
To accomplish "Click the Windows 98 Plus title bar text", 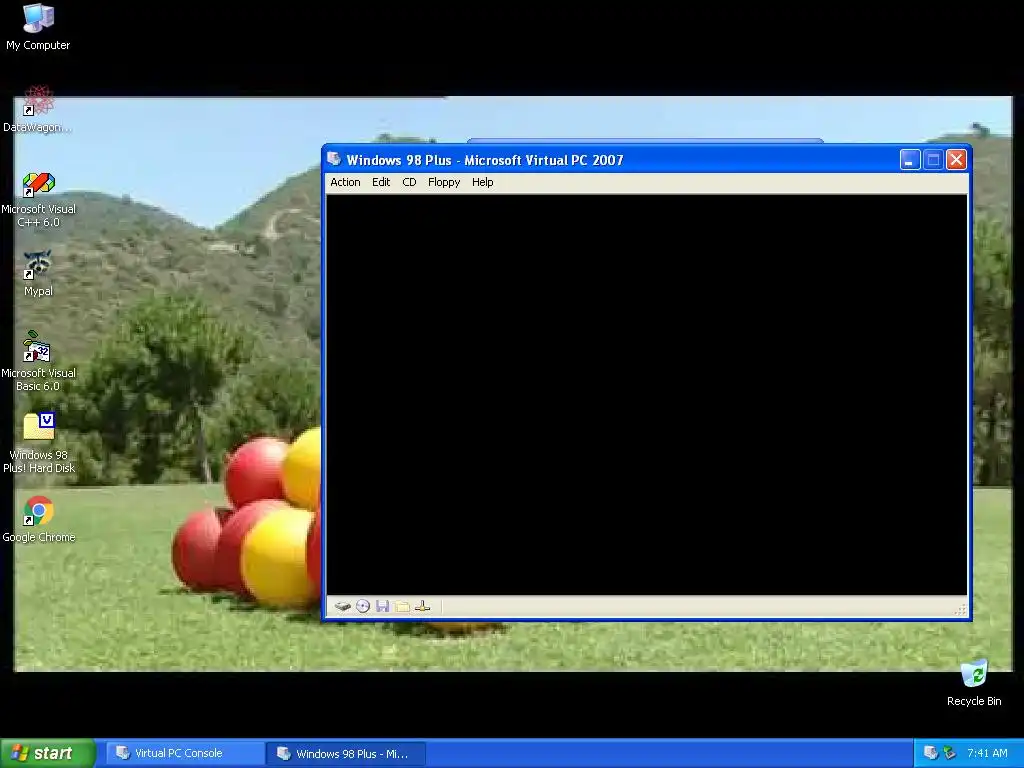I will click(x=485, y=160).
